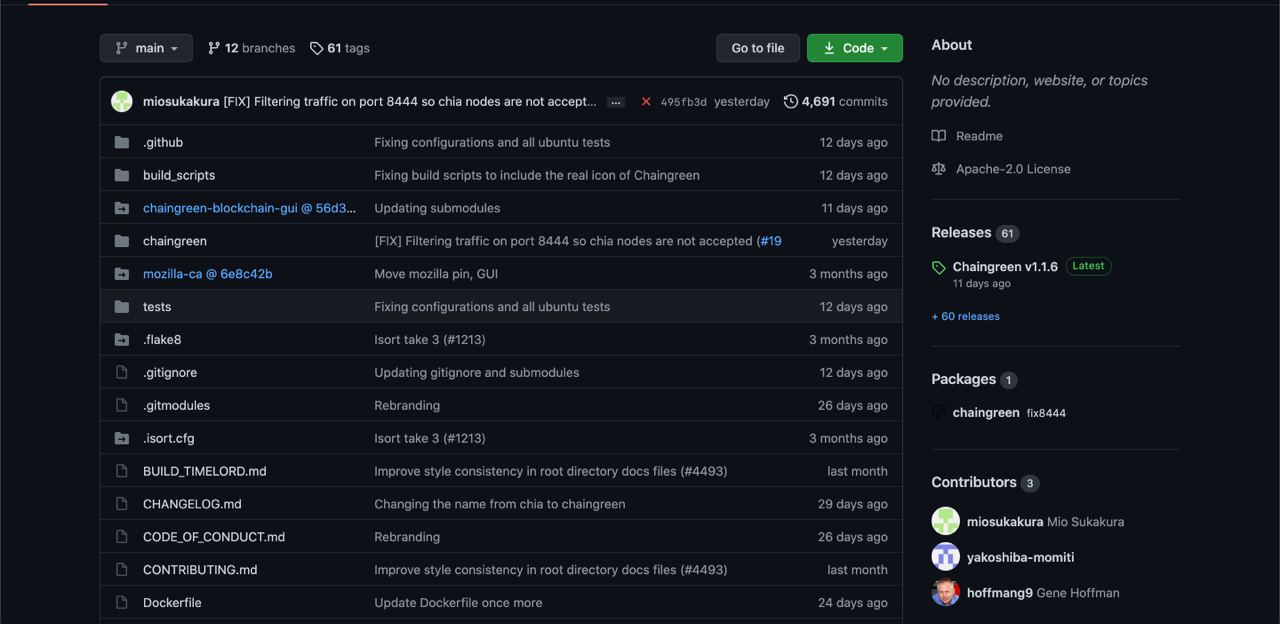Open the CHANGELOG.md file
Image resolution: width=1280 pixels, height=624 pixels.
click(192, 504)
